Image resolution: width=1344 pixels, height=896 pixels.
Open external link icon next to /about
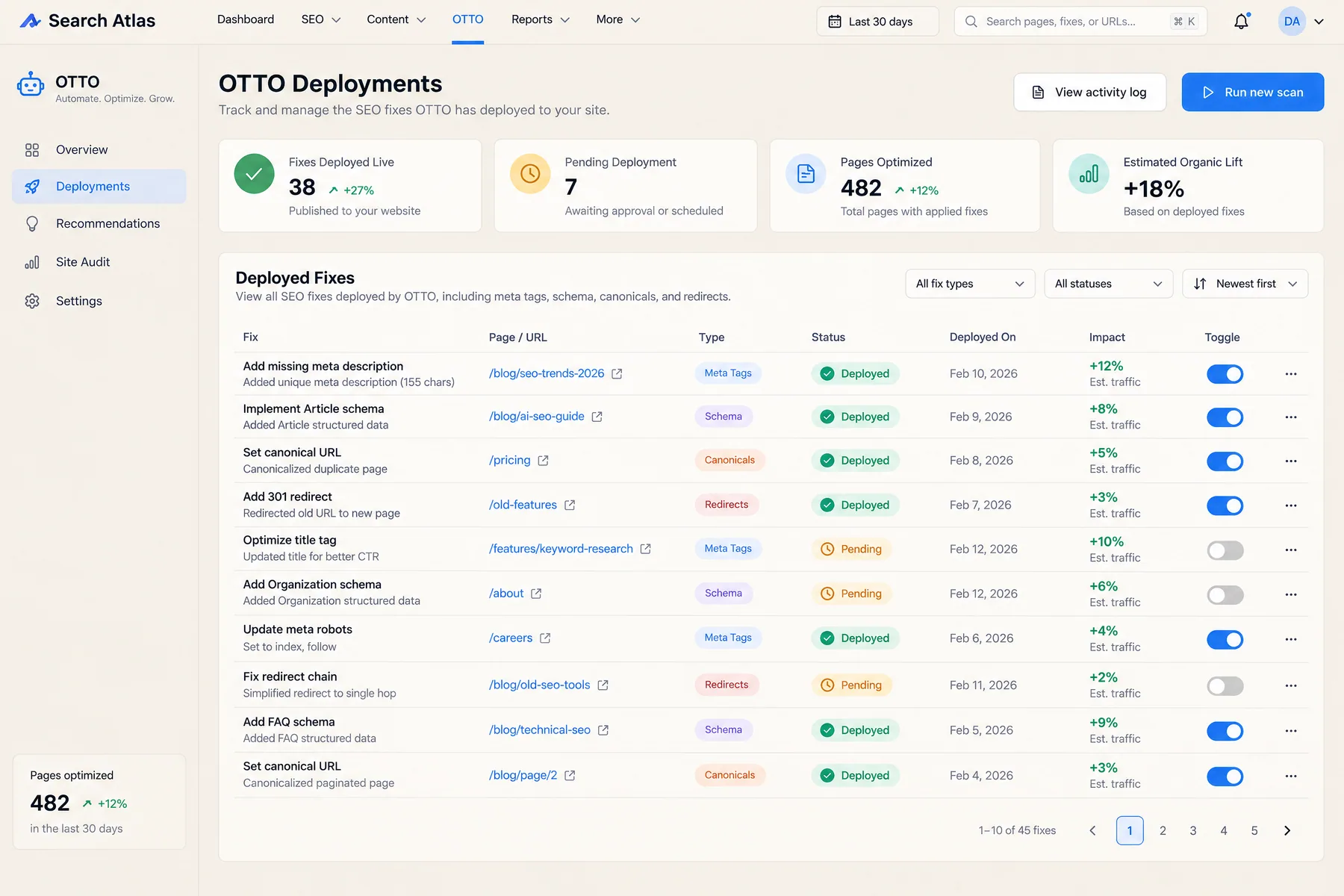[x=536, y=594]
